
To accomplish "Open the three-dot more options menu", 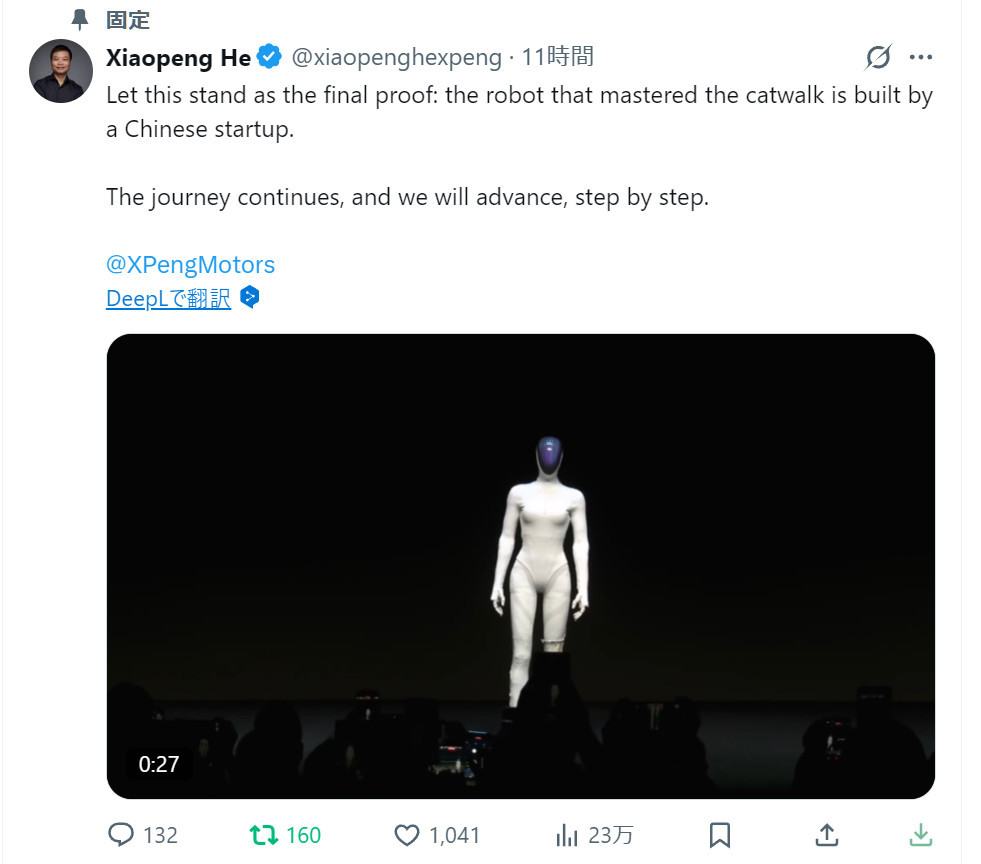I will point(920,58).
